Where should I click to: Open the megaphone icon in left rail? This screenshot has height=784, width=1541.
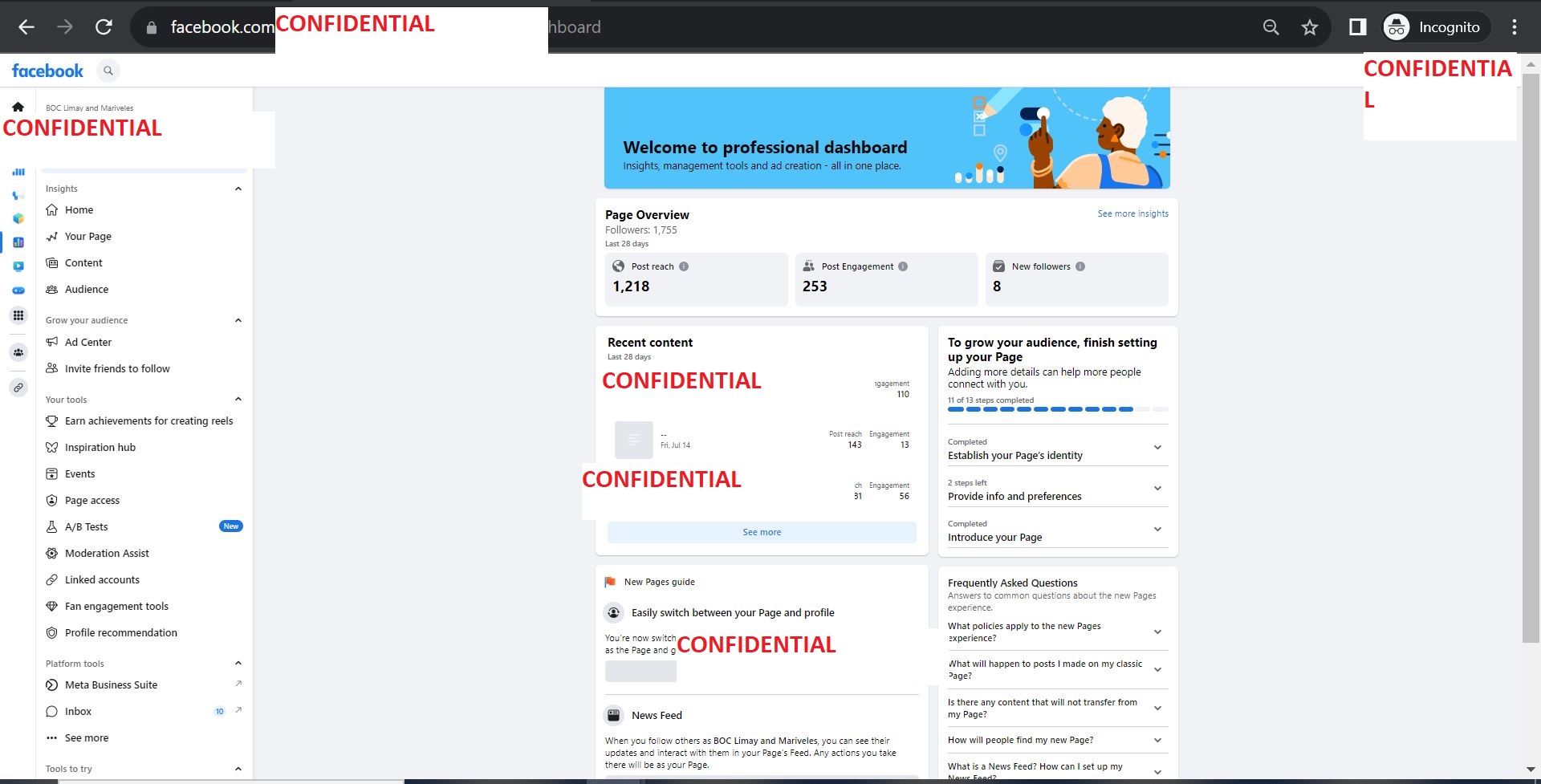click(x=18, y=195)
